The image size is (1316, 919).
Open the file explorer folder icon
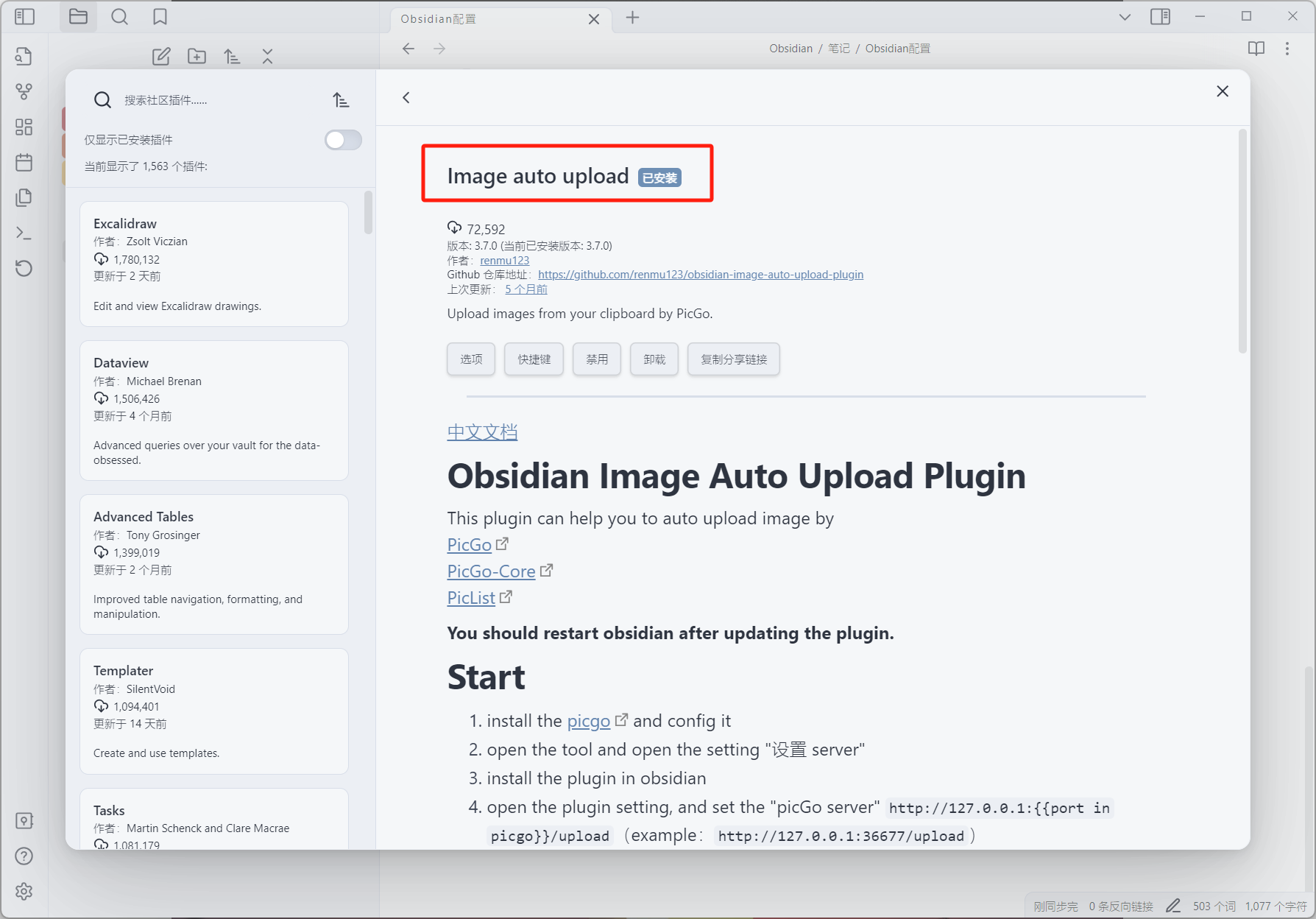pos(78,16)
